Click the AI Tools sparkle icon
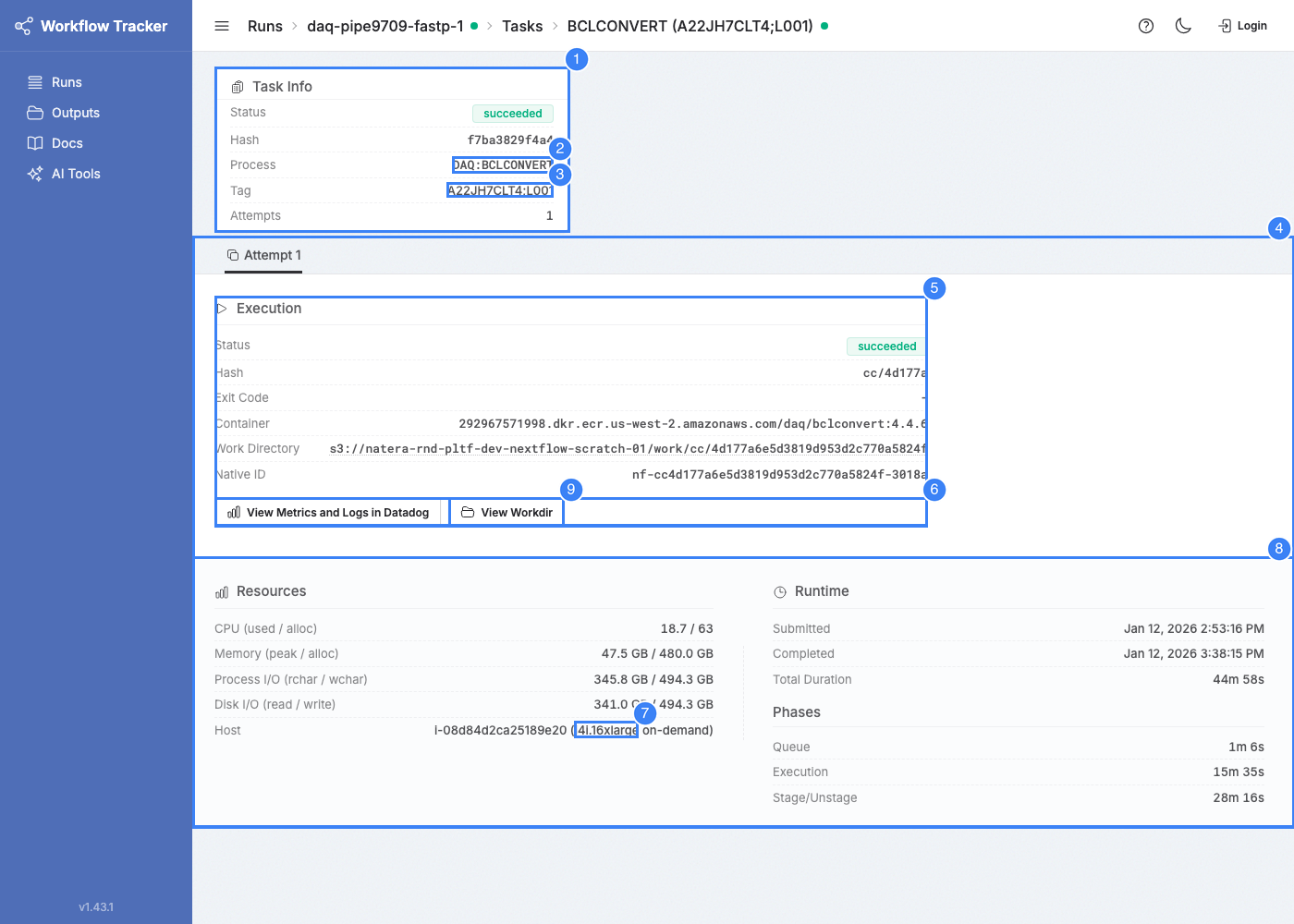 35,174
